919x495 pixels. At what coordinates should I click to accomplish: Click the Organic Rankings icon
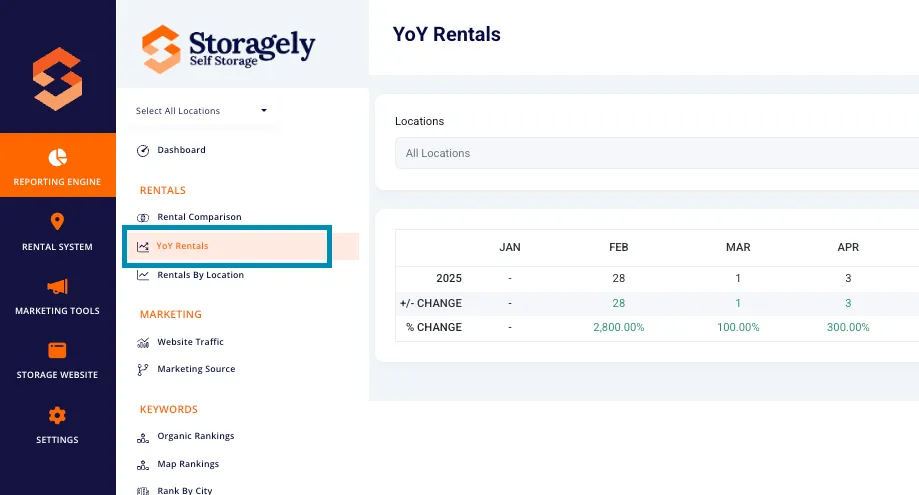[x=143, y=437]
